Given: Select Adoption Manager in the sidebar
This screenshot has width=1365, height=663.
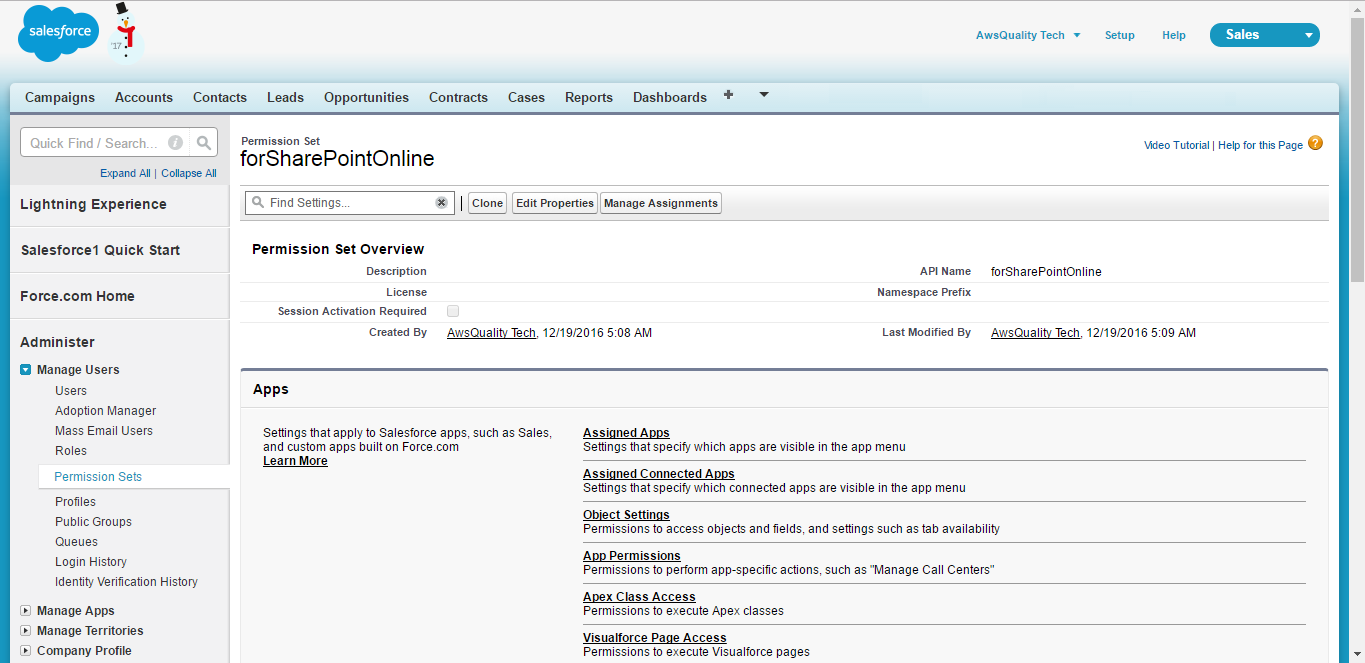Looking at the screenshot, I should [106, 411].
